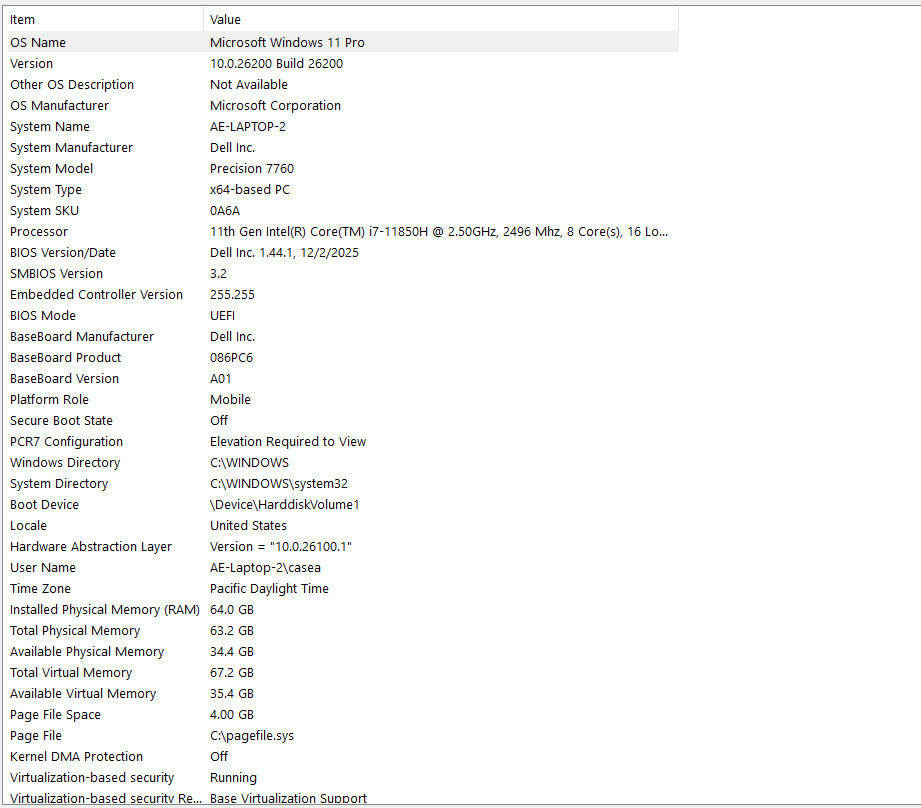
Task: Click the value Elevation Required to View
Action: pyautogui.click(x=288, y=442)
